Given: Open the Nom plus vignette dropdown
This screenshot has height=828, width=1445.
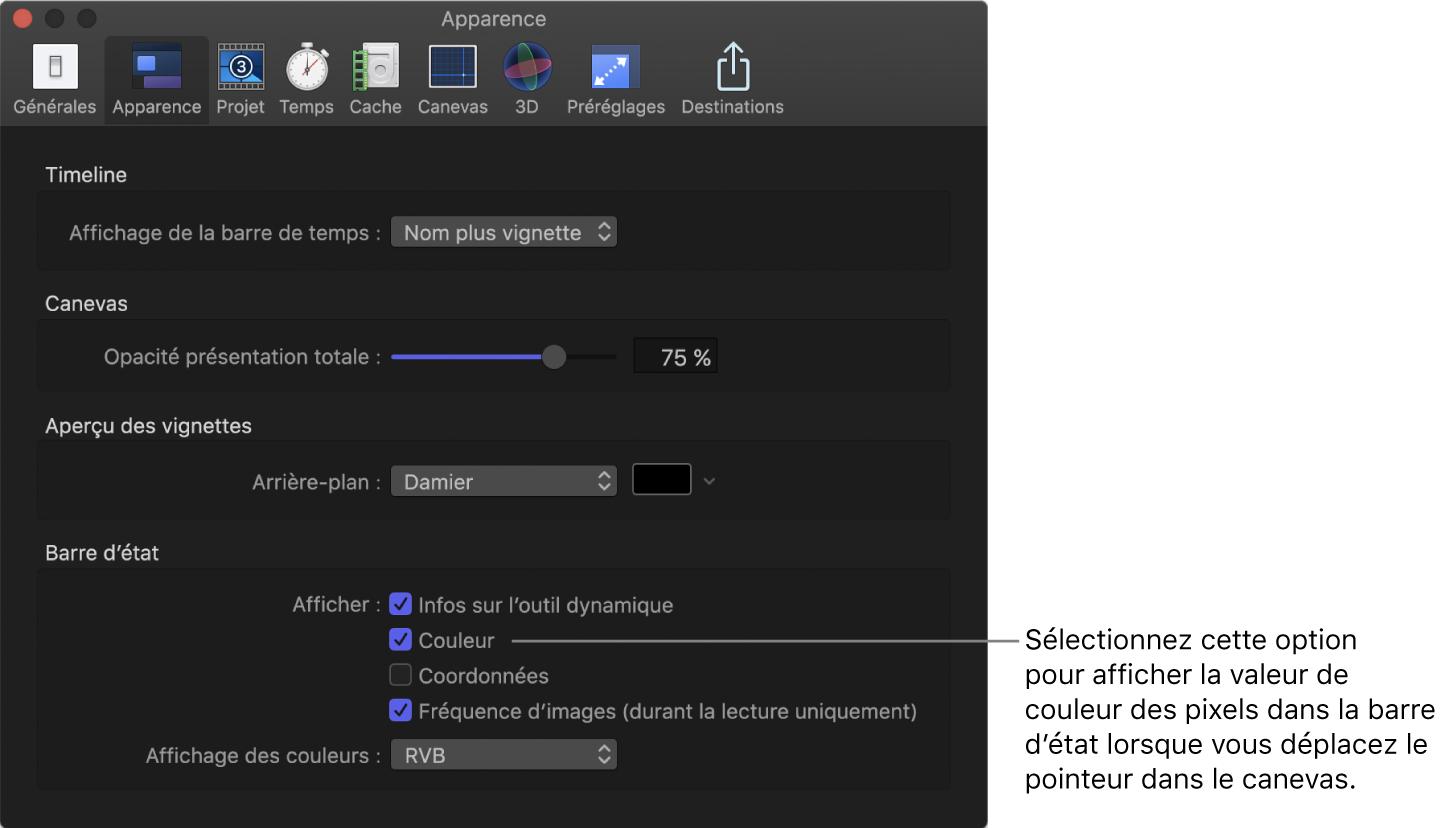Looking at the screenshot, I should [504, 232].
